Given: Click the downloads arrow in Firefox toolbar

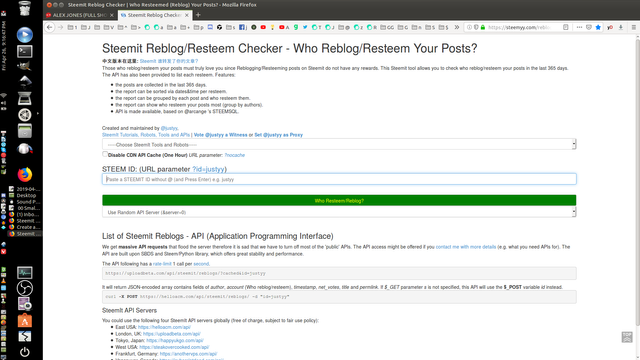Looking at the screenshot, I should point(621,27).
